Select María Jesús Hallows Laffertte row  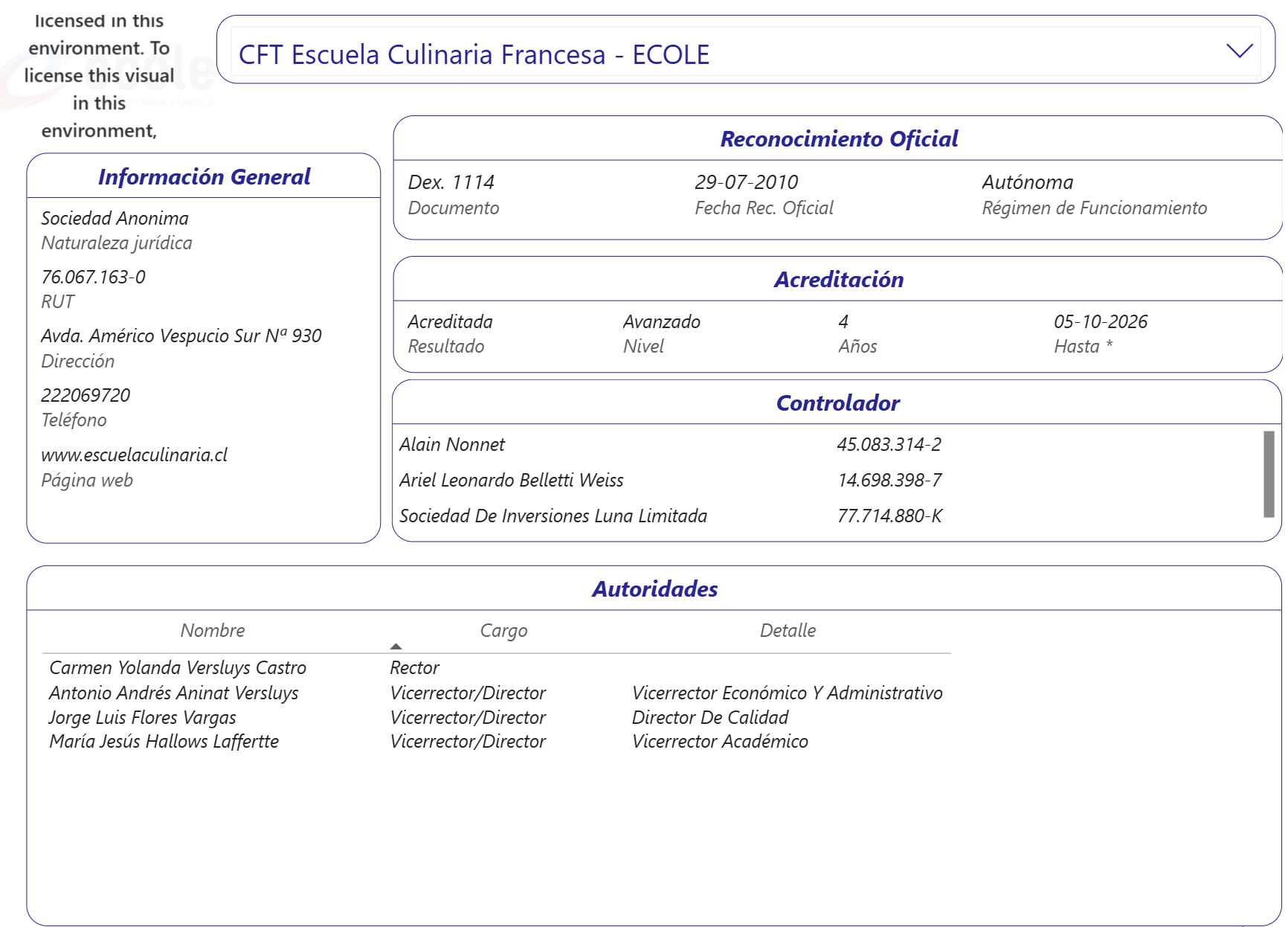tap(164, 741)
